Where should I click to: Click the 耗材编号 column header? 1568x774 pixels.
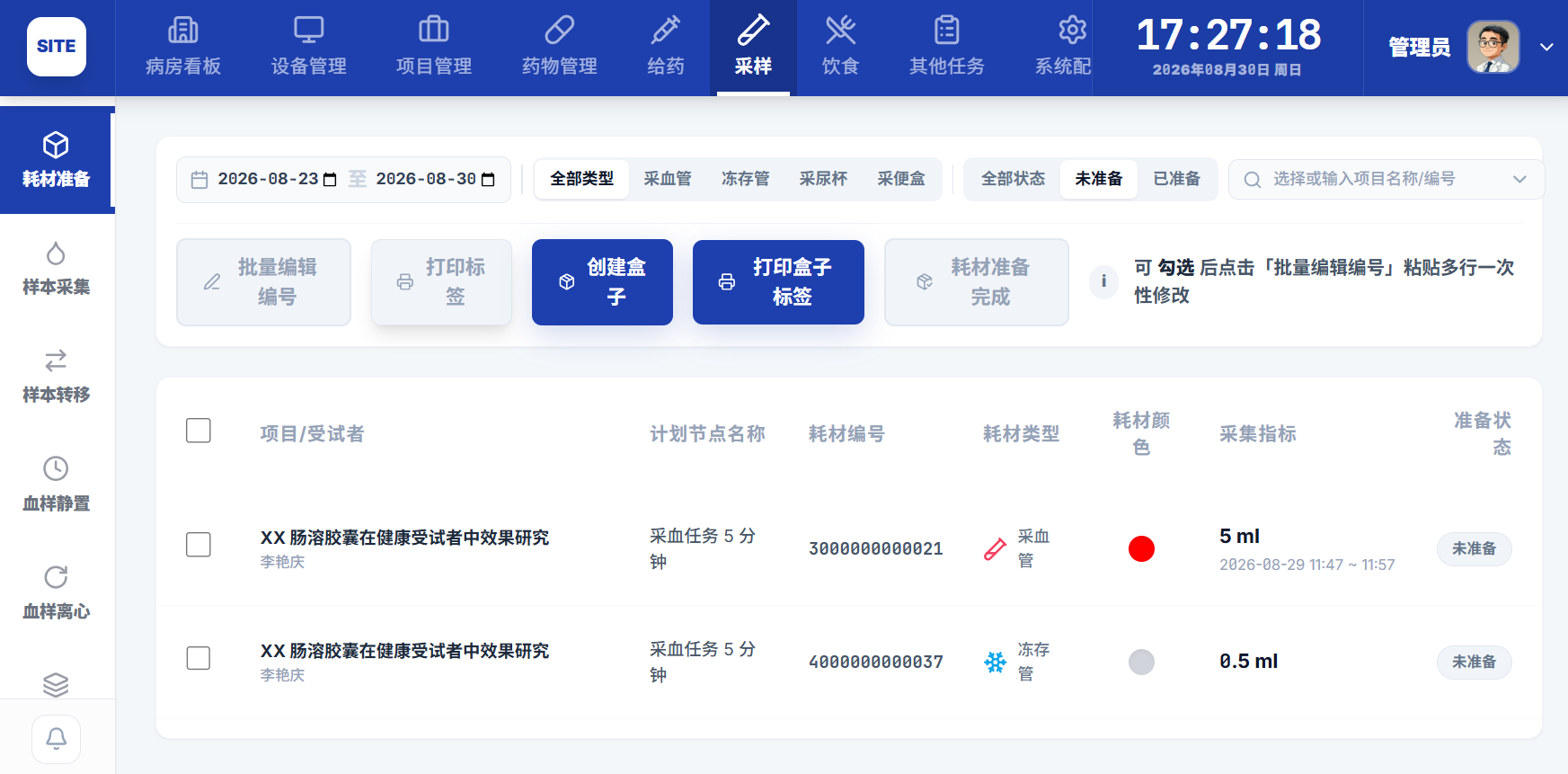846,434
